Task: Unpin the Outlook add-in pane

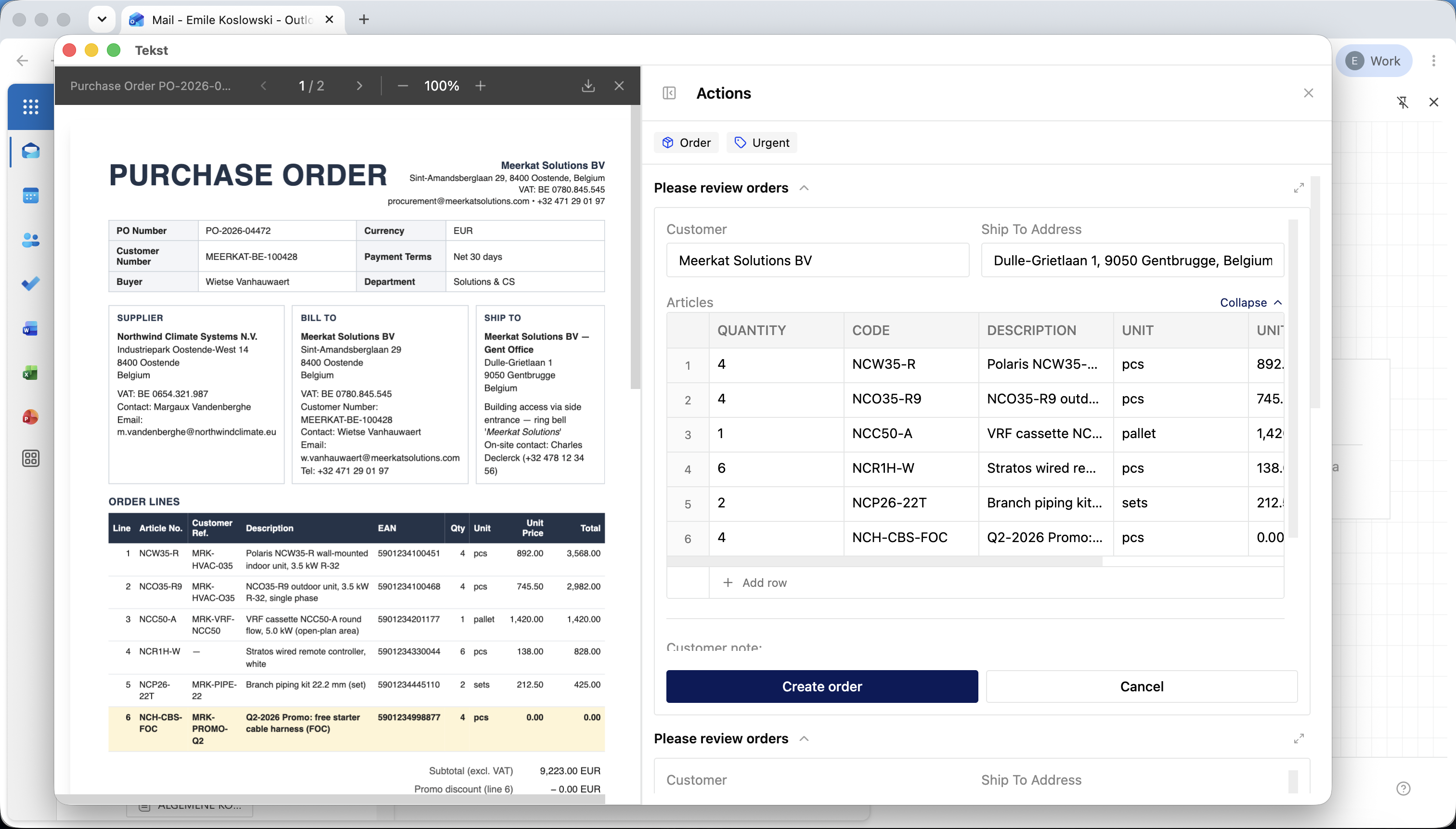Action: (1403, 103)
